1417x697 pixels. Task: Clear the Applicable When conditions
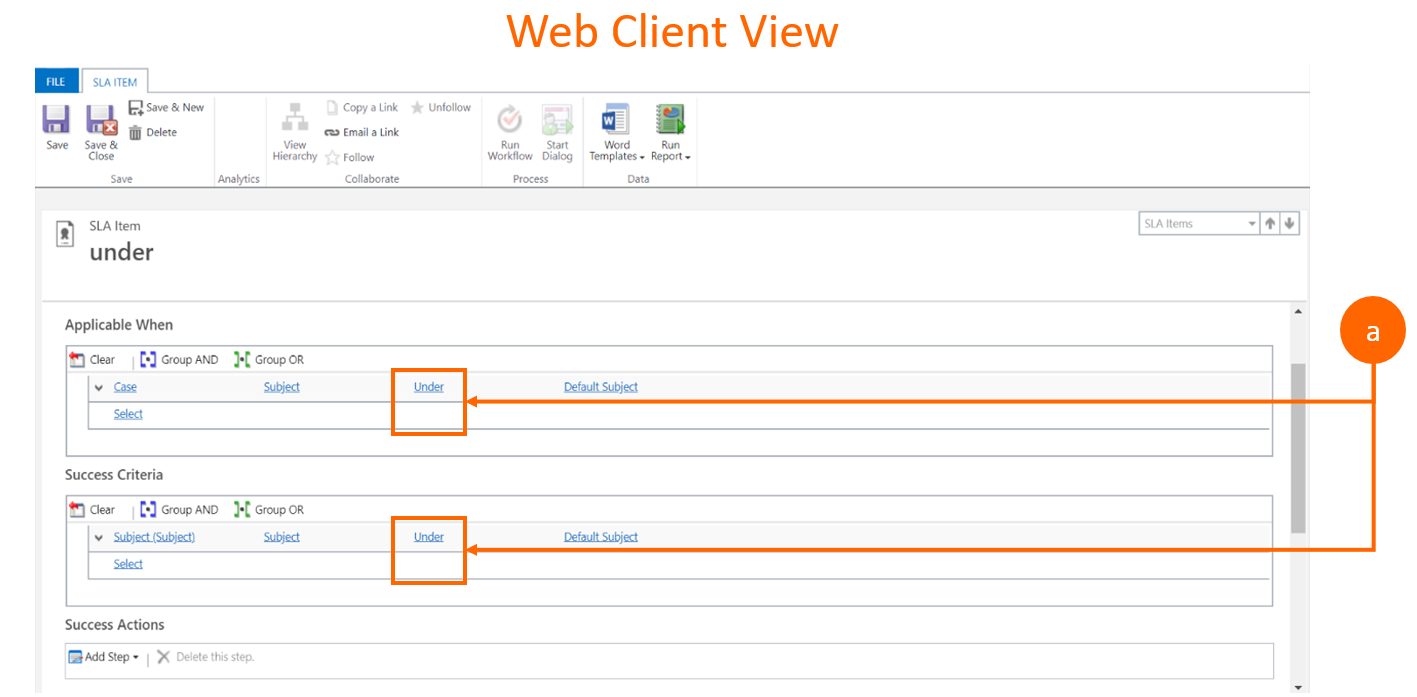coord(93,360)
